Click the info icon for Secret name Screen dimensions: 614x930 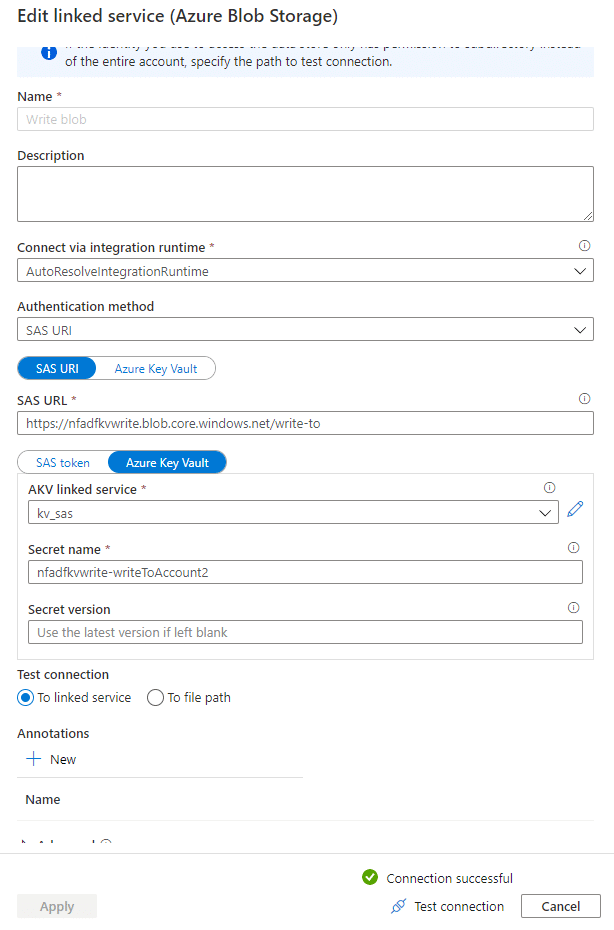573,547
